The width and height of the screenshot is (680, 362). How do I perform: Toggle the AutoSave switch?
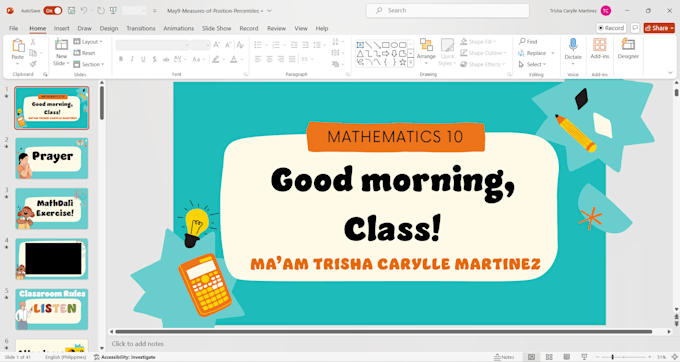[x=52, y=10]
